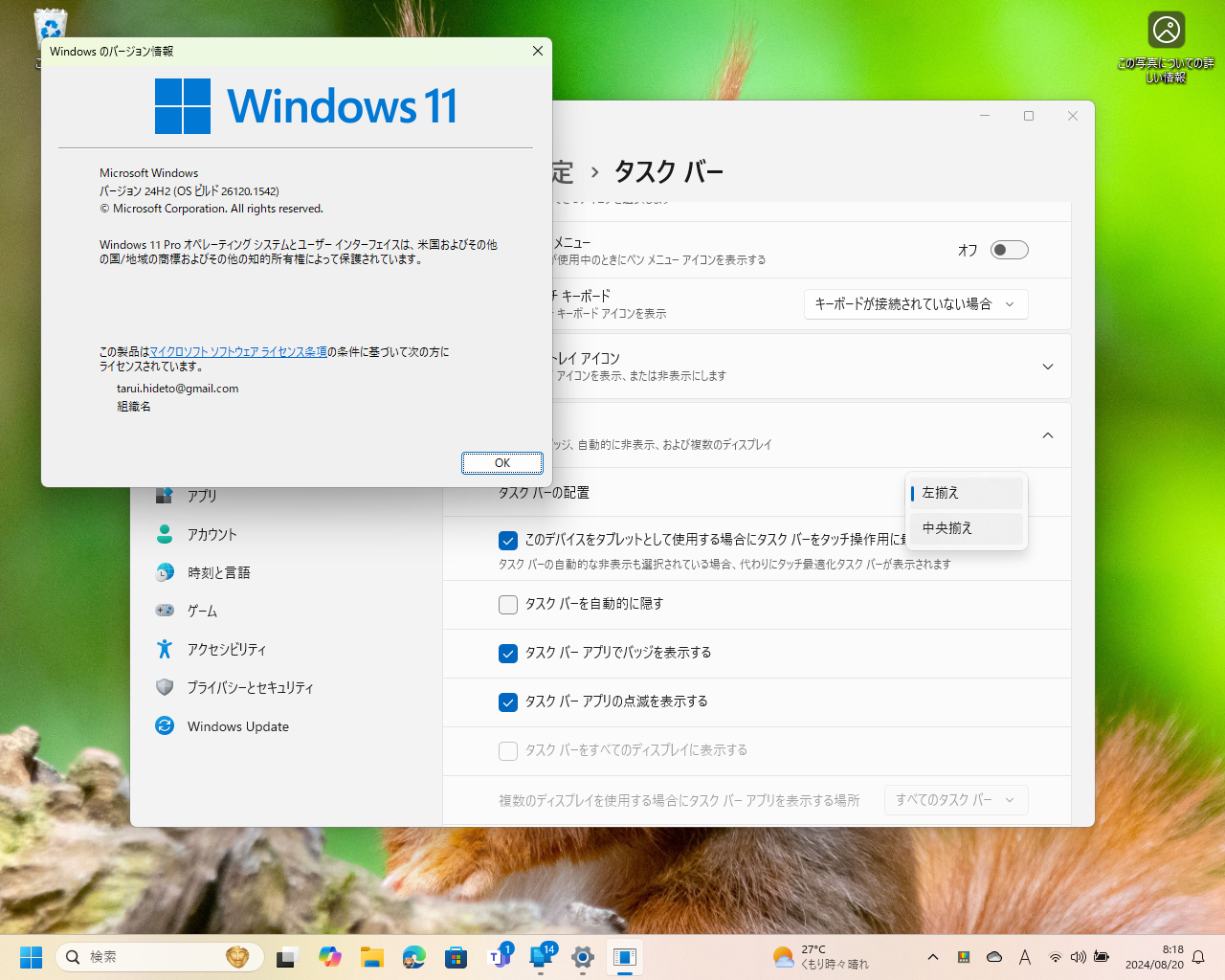Click OK in the Windows version dialog
Screen dimensions: 1225x980
[x=501, y=462]
